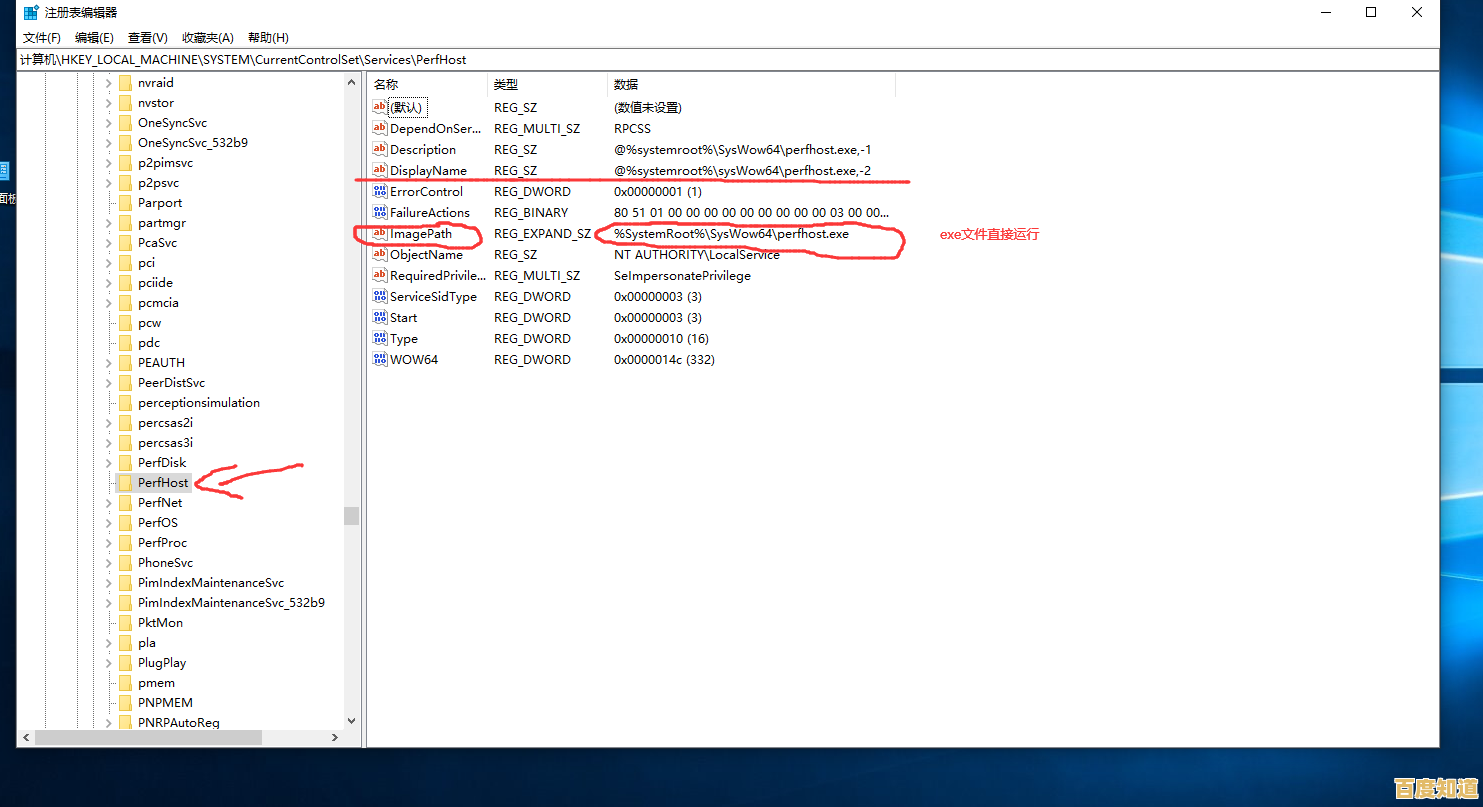Open the 收藏夹(A) favorites menu
Viewport: 1483px width, 807px height.
(x=207, y=38)
